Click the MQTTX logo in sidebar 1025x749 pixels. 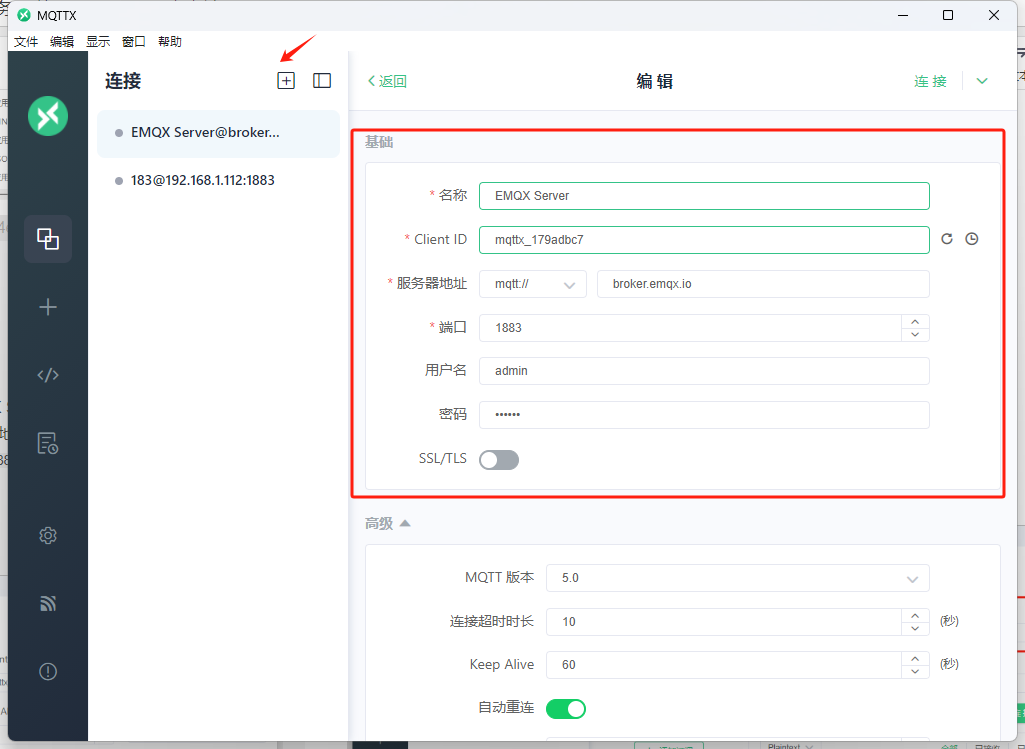click(48, 116)
